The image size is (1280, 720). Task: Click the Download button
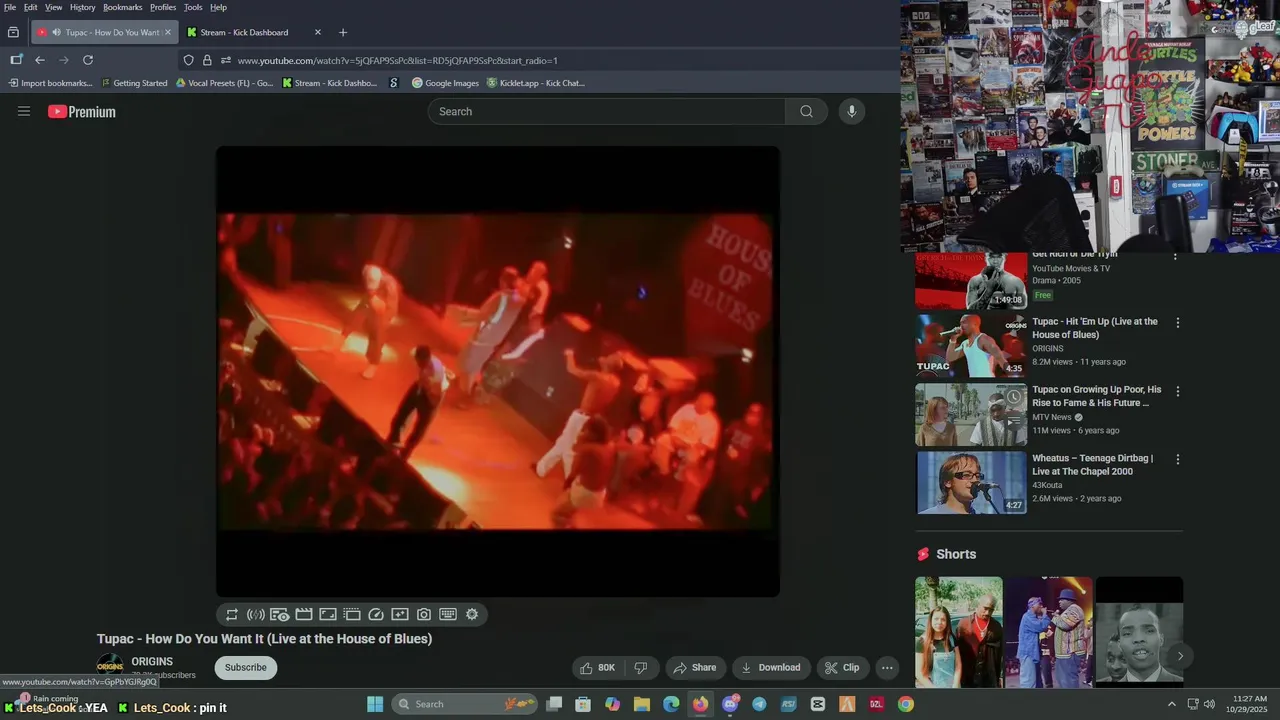(771, 668)
